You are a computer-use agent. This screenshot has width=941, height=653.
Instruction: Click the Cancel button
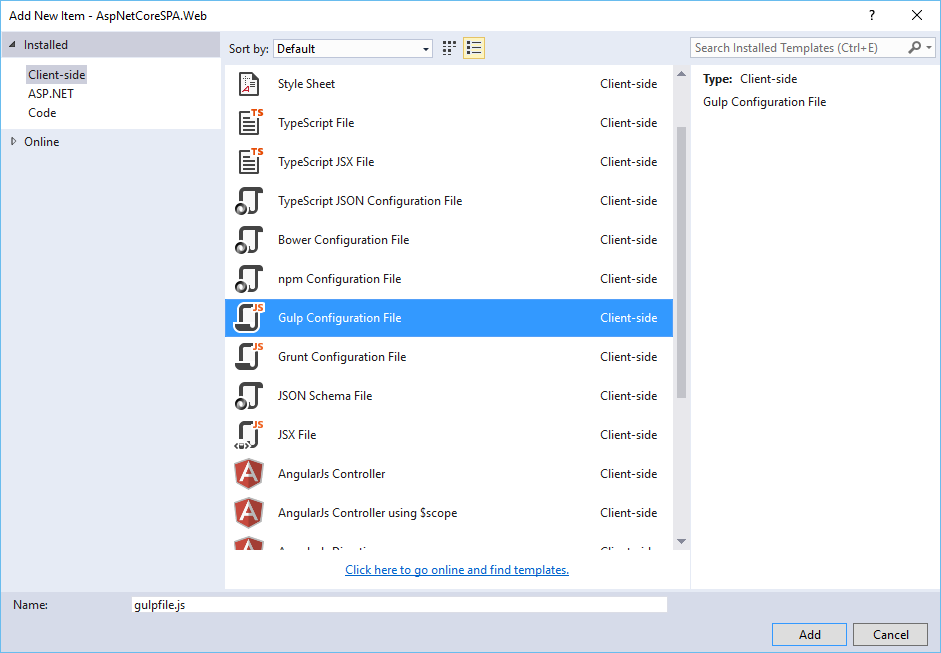click(x=891, y=634)
